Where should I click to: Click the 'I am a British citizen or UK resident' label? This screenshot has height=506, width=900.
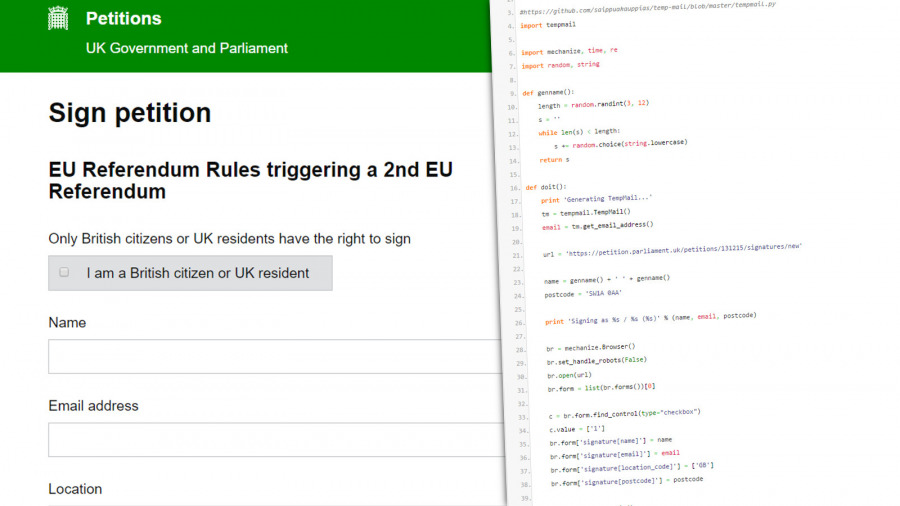coord(197,273)
